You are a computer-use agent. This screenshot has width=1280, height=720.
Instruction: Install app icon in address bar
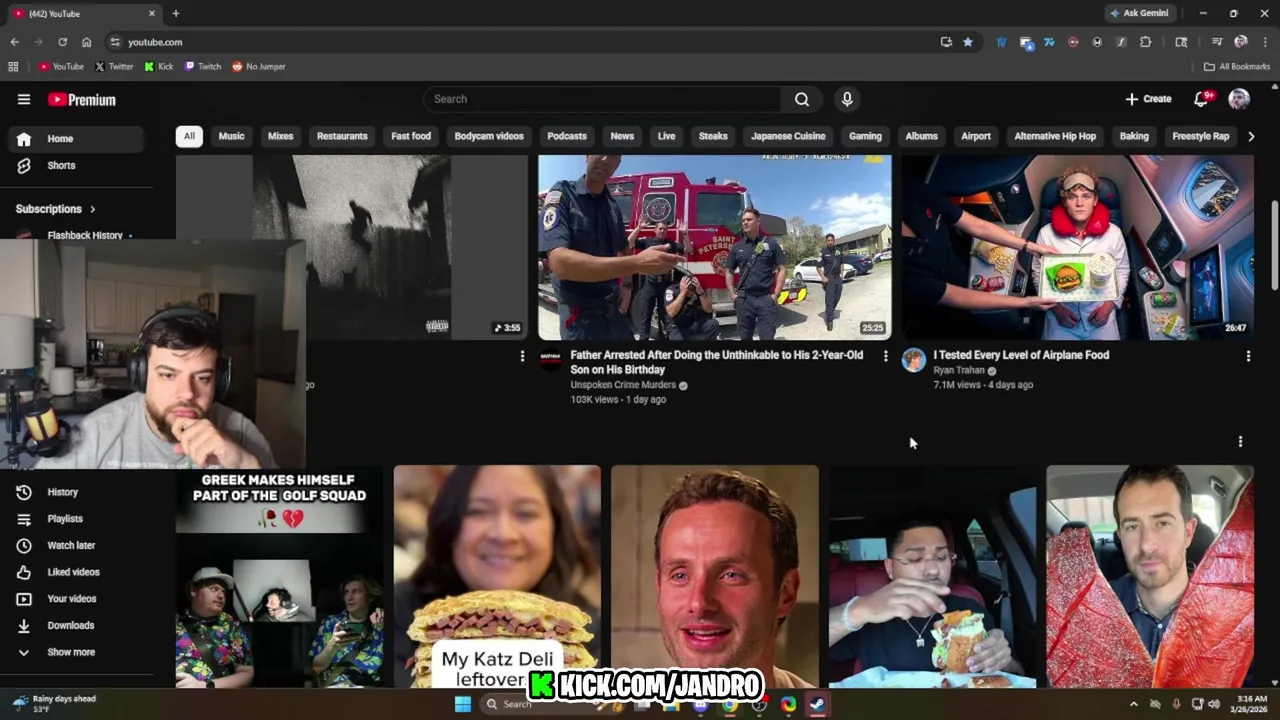coord(946,42)
